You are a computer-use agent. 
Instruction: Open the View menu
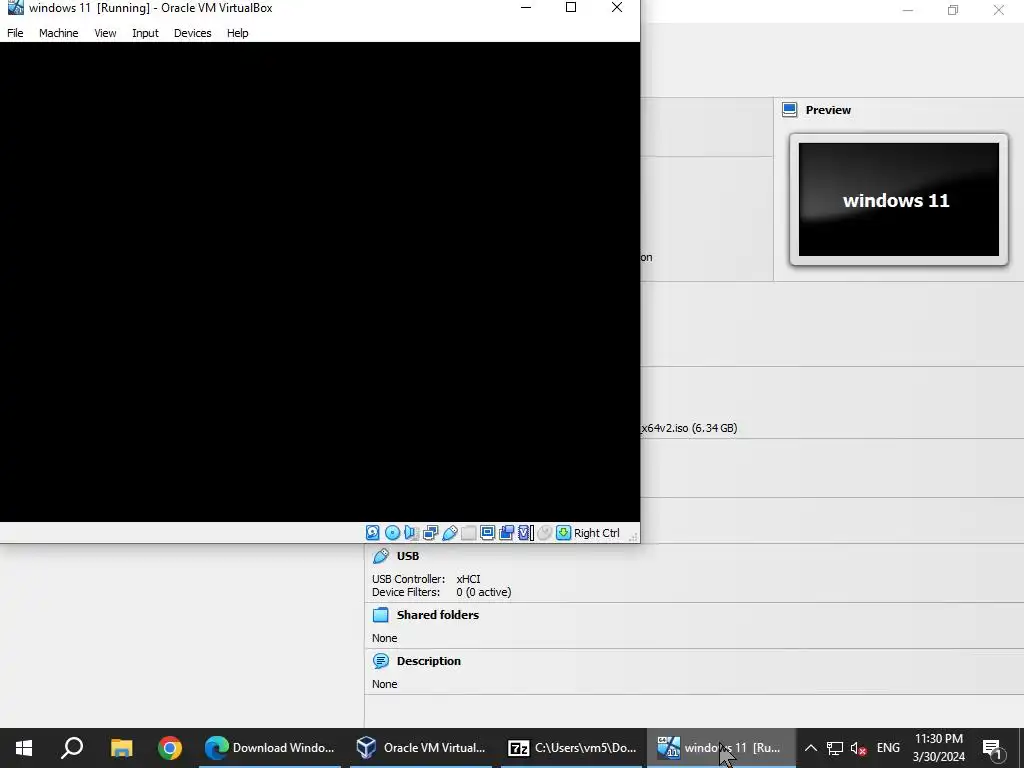104,33
